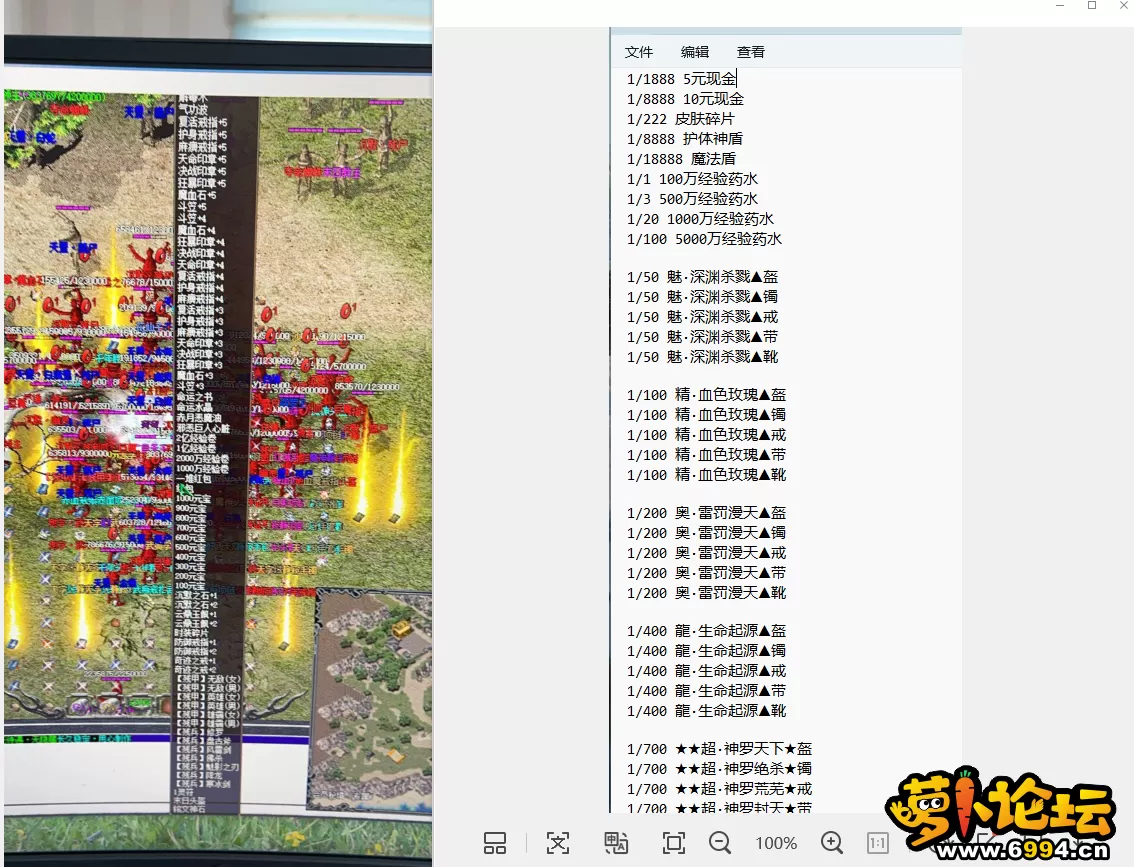Select the line "1/700 ★★超·神罗荒芜★戒"
Image resolution: width=1134 pixels, height=867 pixels.
(x=720, y=789)
